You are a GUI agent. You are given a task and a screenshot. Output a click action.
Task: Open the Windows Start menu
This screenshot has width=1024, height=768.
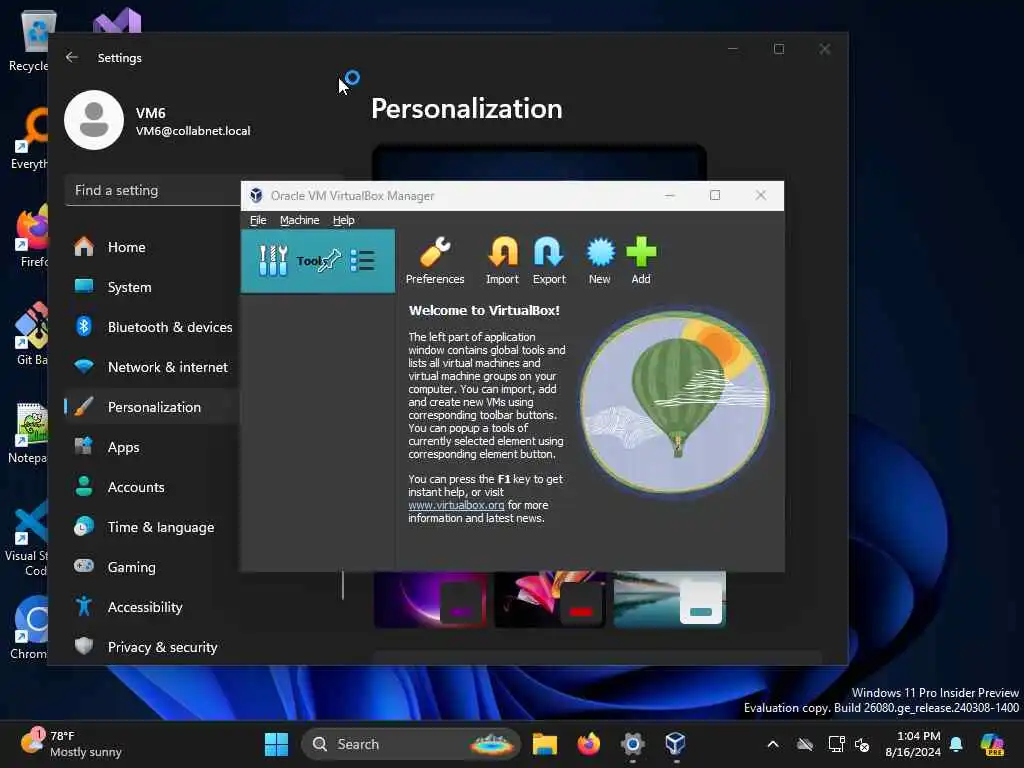coord(276,744)
